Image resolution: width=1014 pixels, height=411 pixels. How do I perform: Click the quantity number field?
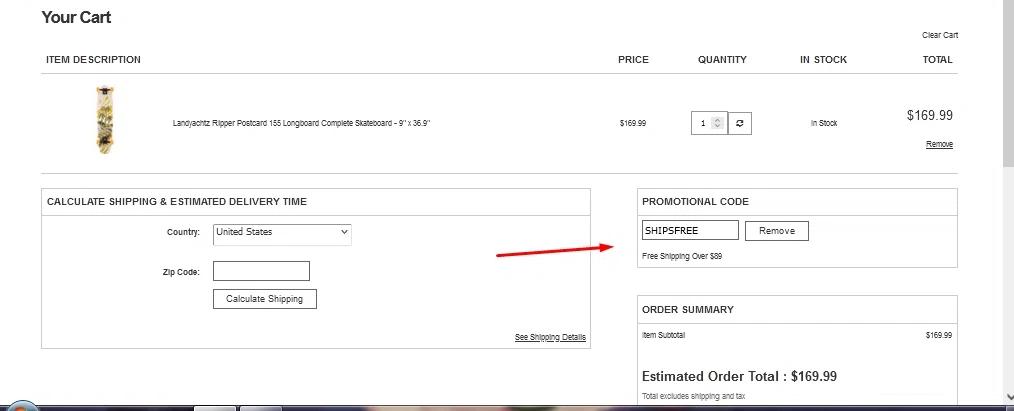[703, 123]
